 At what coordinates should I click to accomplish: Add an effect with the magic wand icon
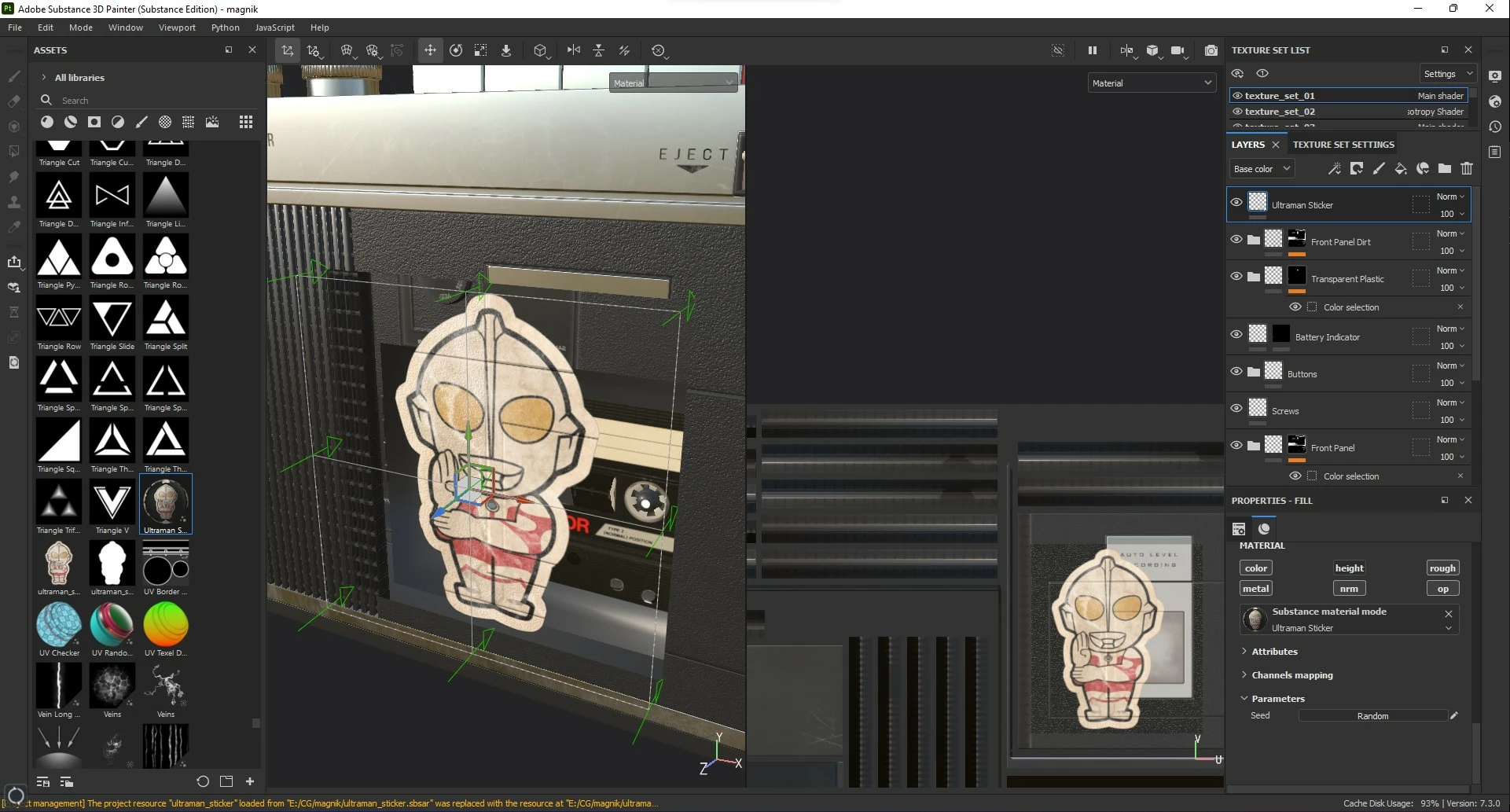coord(1335,168)
